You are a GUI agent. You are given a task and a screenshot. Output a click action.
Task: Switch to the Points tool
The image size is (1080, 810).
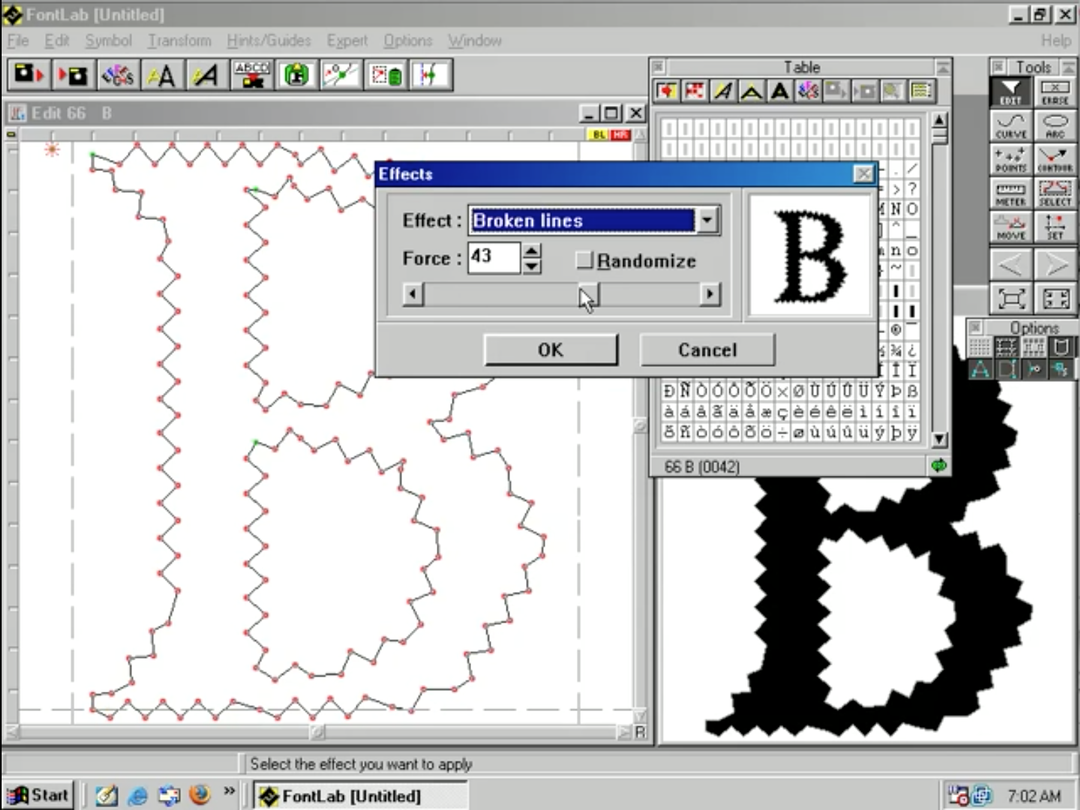[1011, 157]
